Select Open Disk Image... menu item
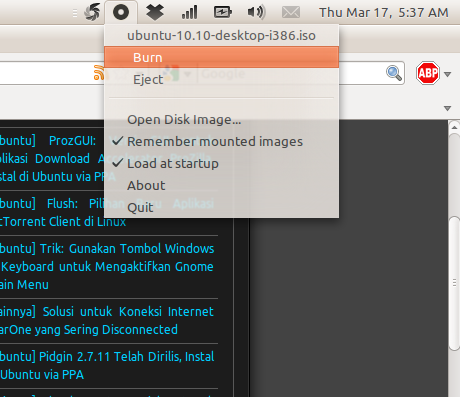Image resolution: width=460 pixels, height=397 pixels. (221, 119)
